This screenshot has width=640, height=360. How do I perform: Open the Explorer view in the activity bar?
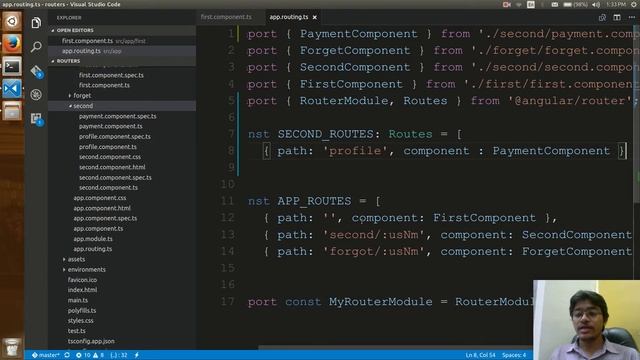pos(36,23)
